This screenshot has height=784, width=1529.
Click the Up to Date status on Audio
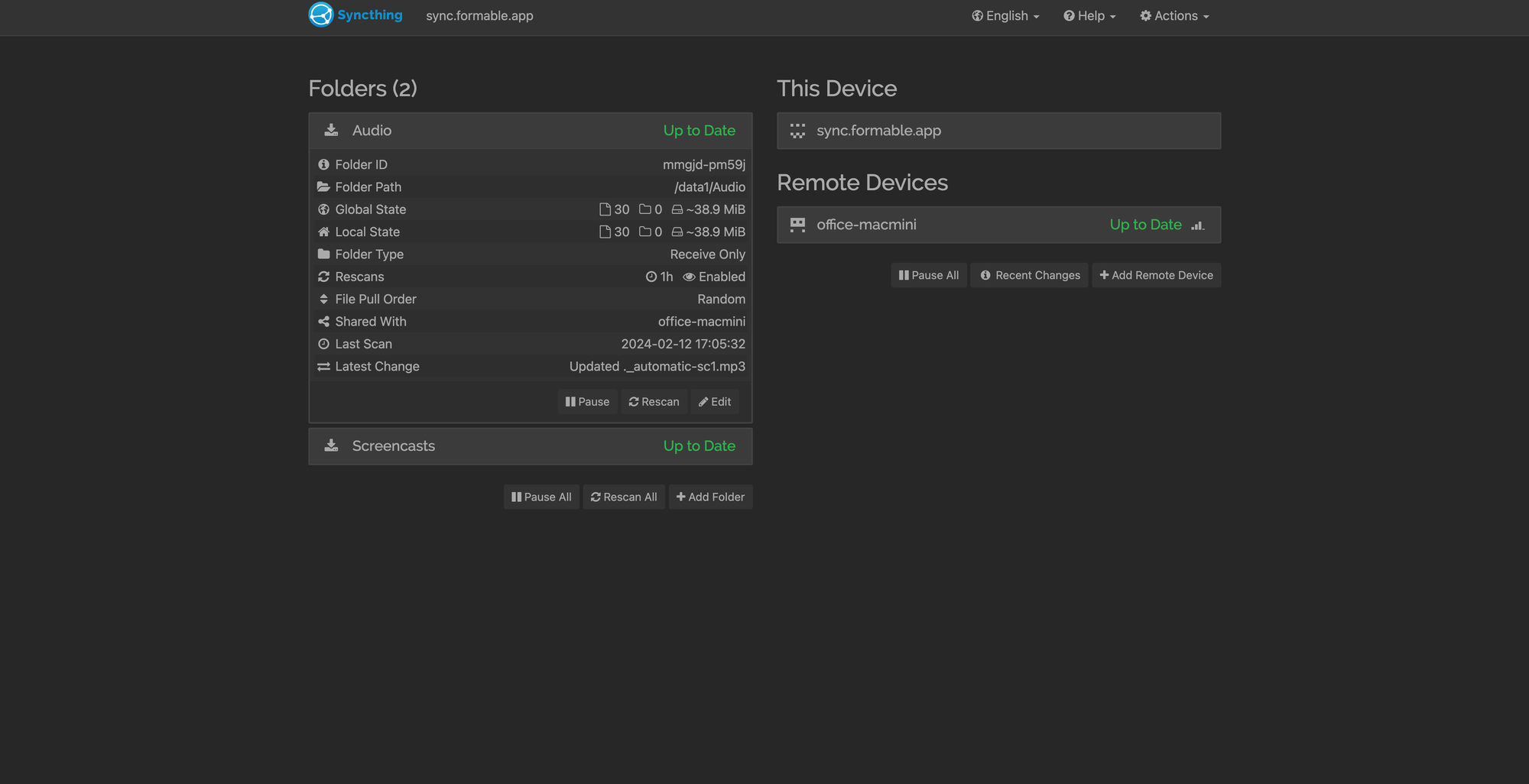[x=699, y=130]
